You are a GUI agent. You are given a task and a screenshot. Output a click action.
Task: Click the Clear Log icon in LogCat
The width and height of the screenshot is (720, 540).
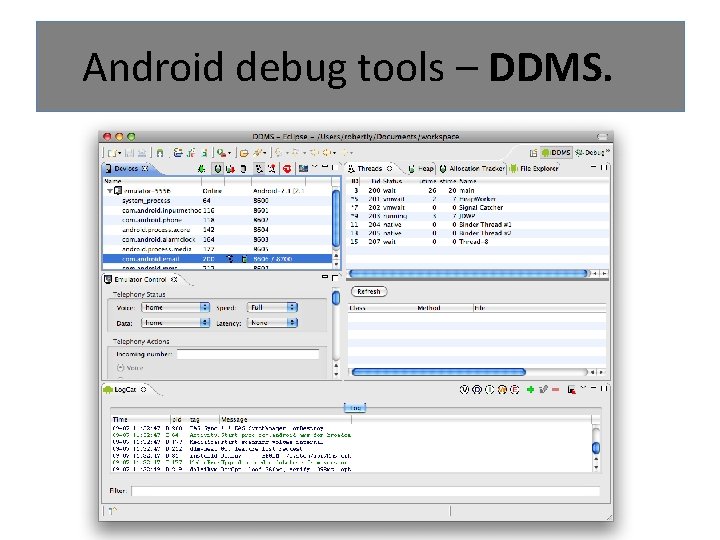(572, 390)
